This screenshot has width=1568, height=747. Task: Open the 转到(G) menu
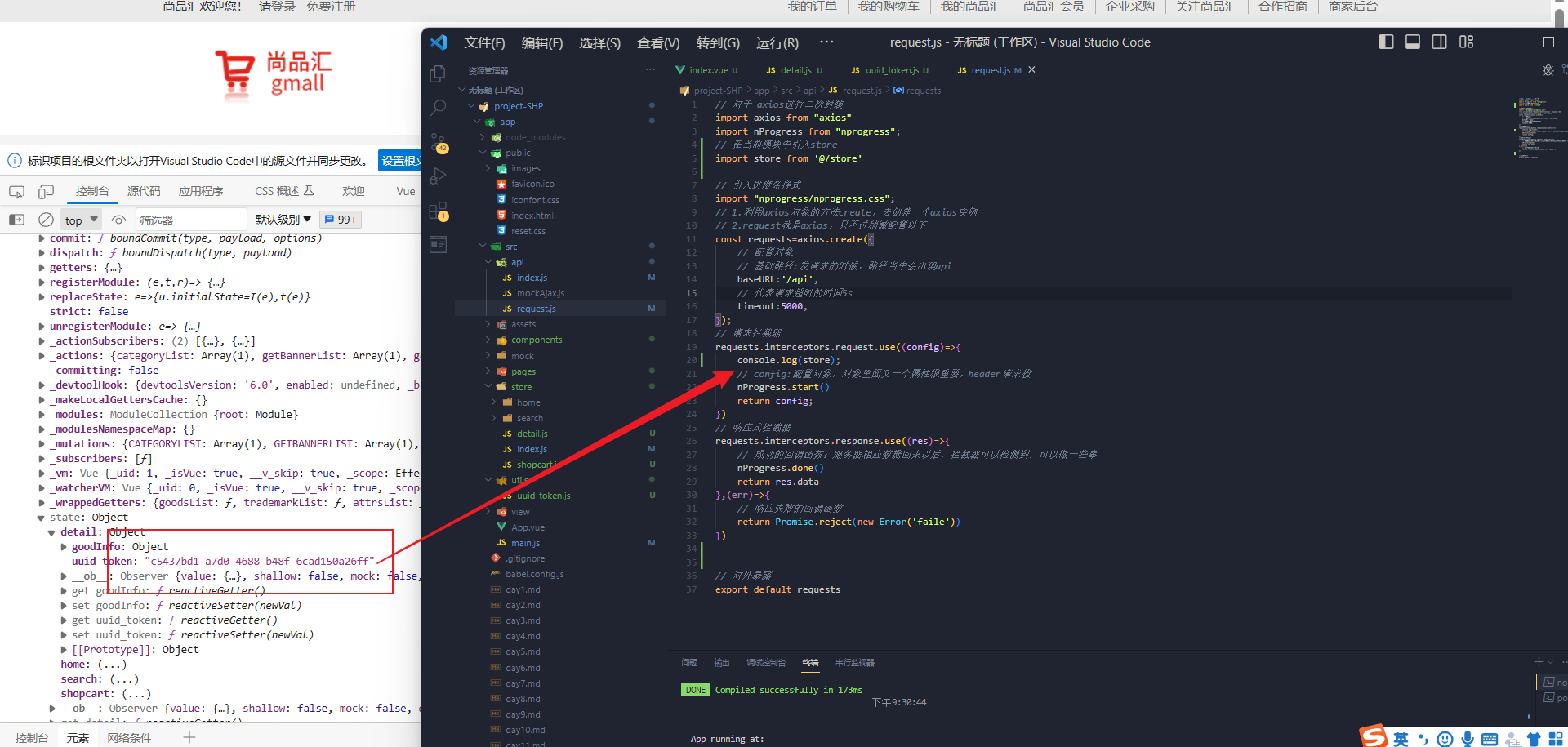(x=717, y=42)
